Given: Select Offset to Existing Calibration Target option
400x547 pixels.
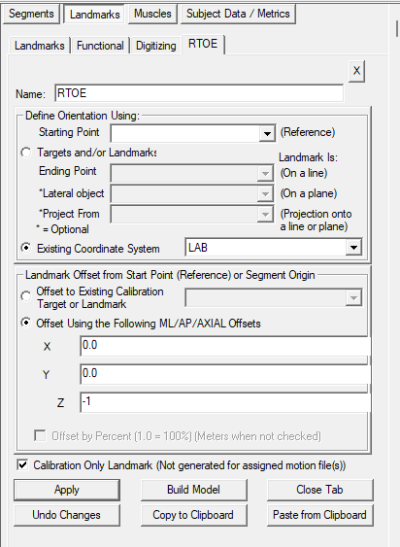Looking at the screenshot, I should pyautogui.click(x=26, y=296).
